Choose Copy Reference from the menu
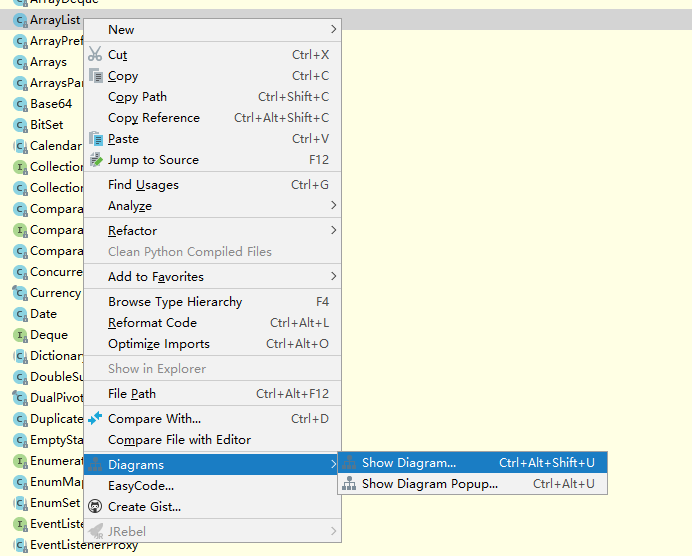 pyautogui.click(x=212, y=118)
